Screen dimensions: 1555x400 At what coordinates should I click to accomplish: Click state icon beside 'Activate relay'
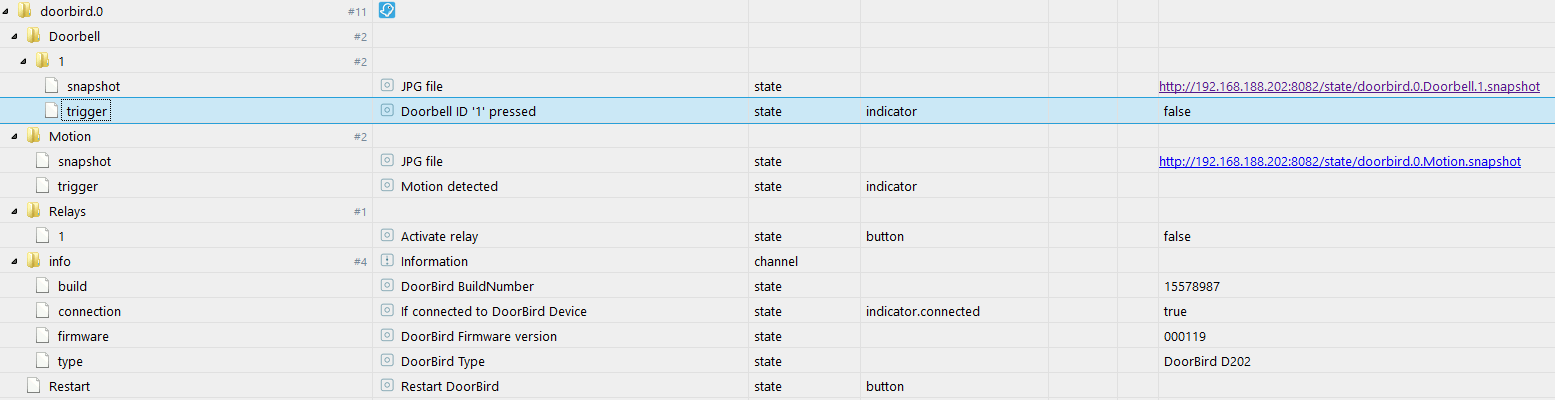coord(387,236)
